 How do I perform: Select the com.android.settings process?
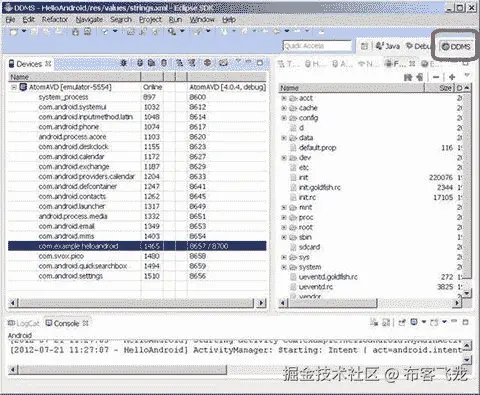click(x=137, y=276)
